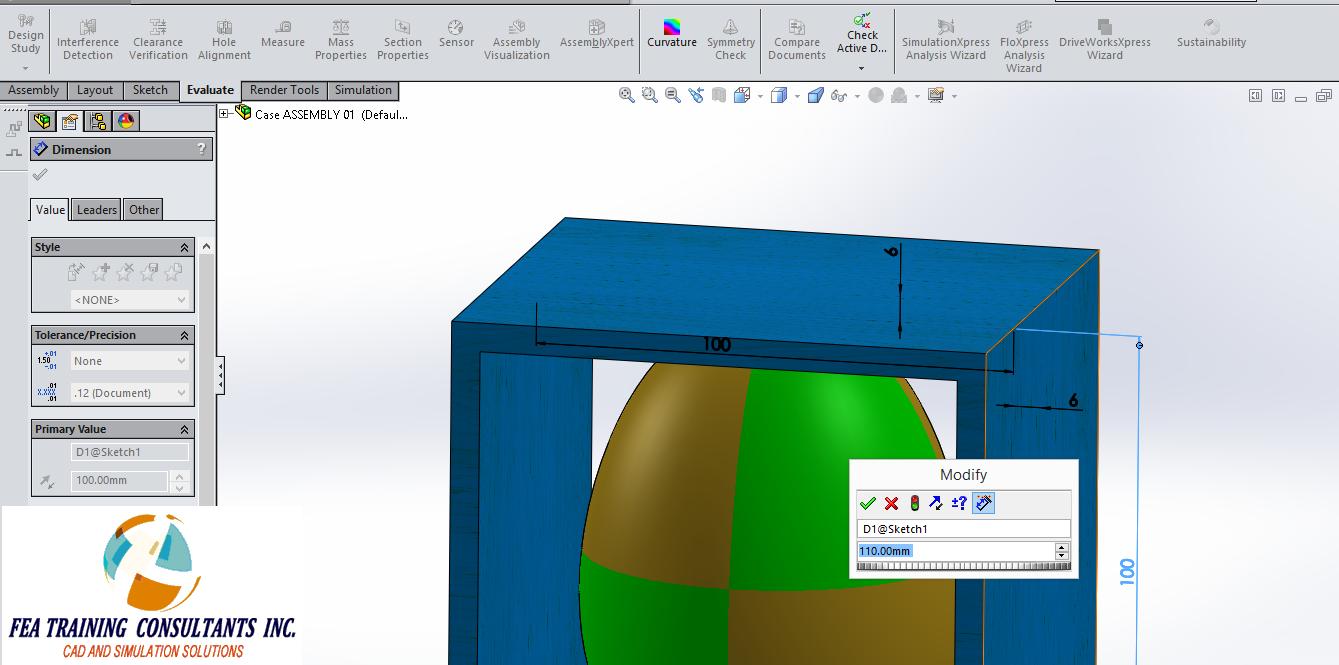Confirm Dimension with OK checkmark
Viewport: 1339px width, 665px height.
(x=40, y=175)
